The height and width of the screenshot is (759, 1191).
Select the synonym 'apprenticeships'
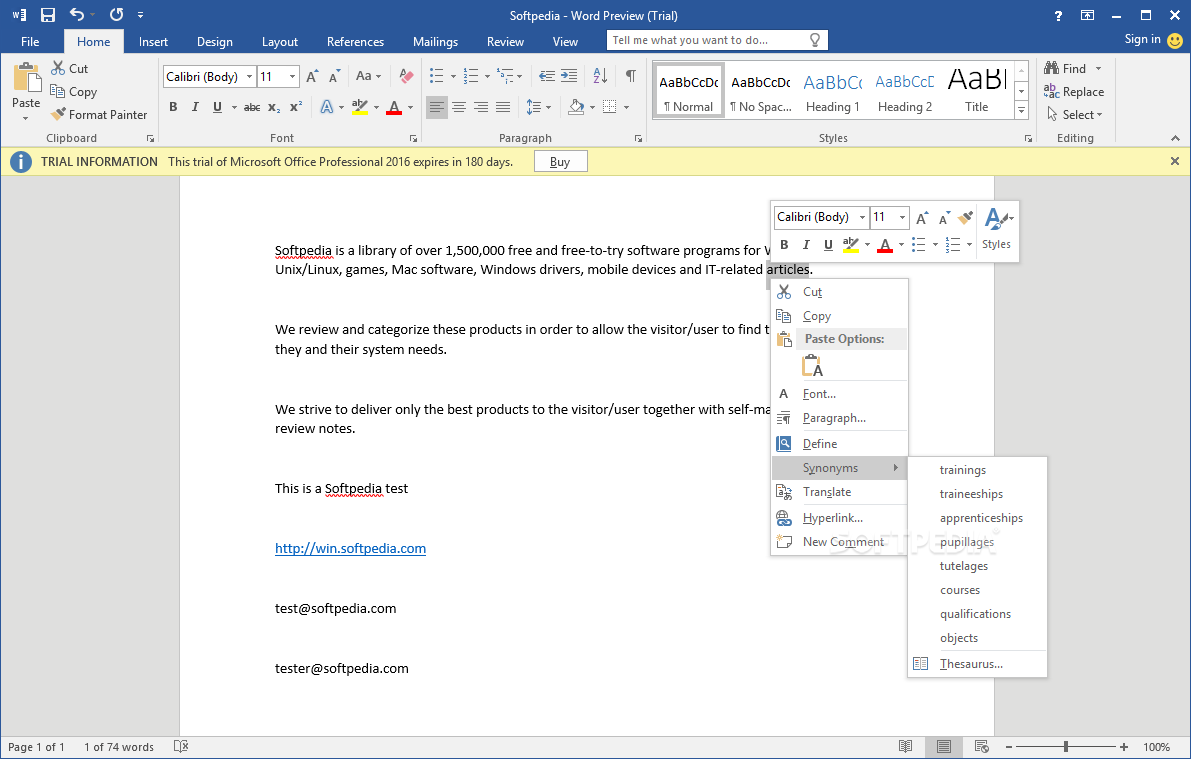981,518
